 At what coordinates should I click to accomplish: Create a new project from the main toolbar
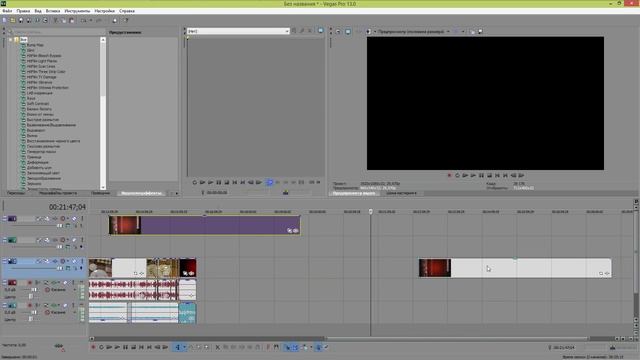coord(4,20)
